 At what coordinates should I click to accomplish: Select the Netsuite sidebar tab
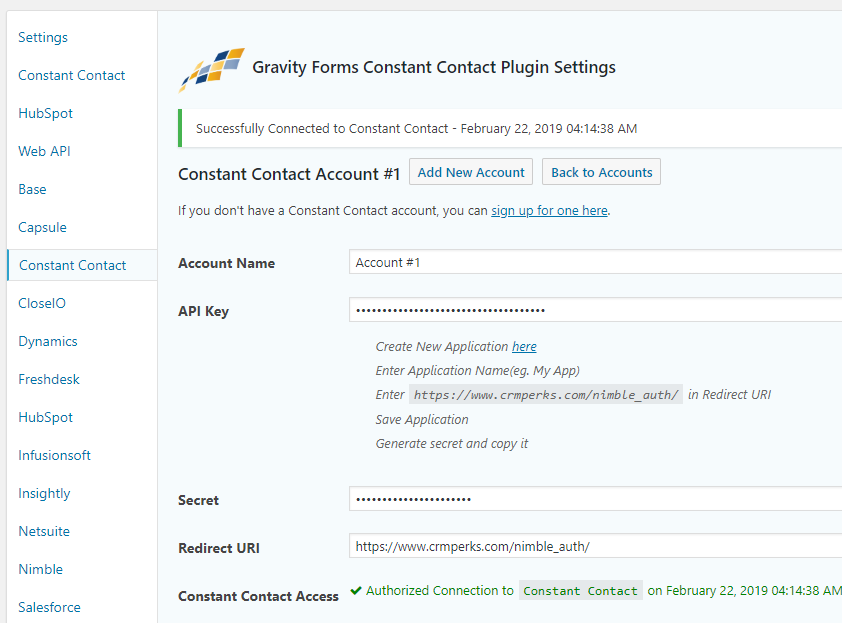[44, 532]
